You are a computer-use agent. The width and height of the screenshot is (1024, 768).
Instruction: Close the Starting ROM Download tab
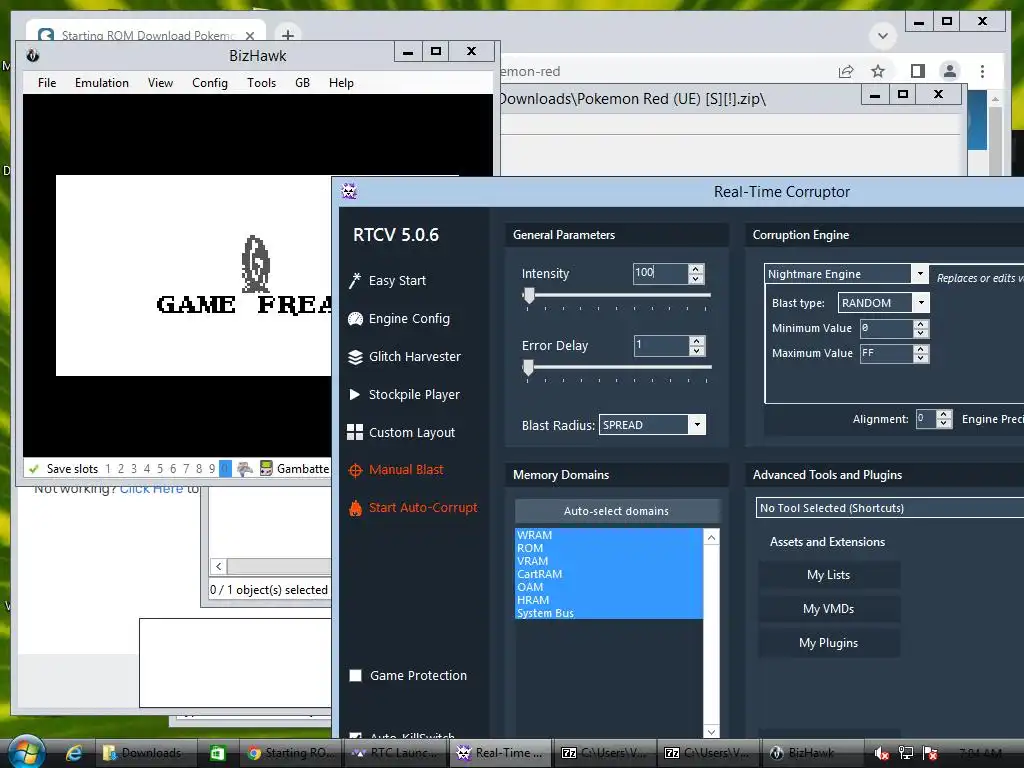(249, 35)
